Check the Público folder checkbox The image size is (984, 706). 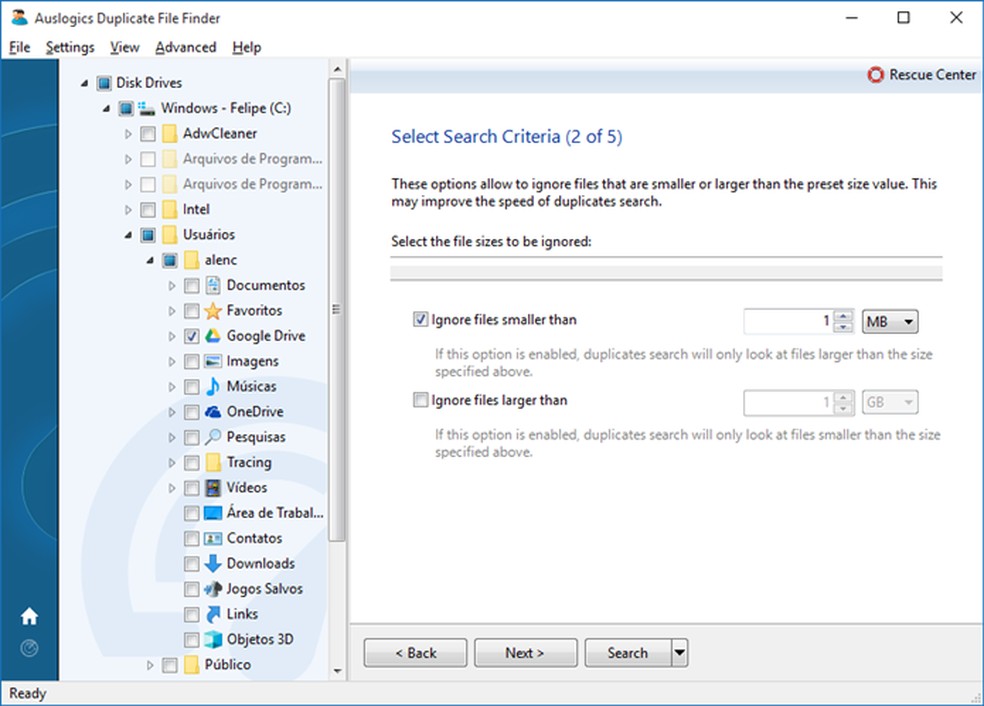click(169, 665)
